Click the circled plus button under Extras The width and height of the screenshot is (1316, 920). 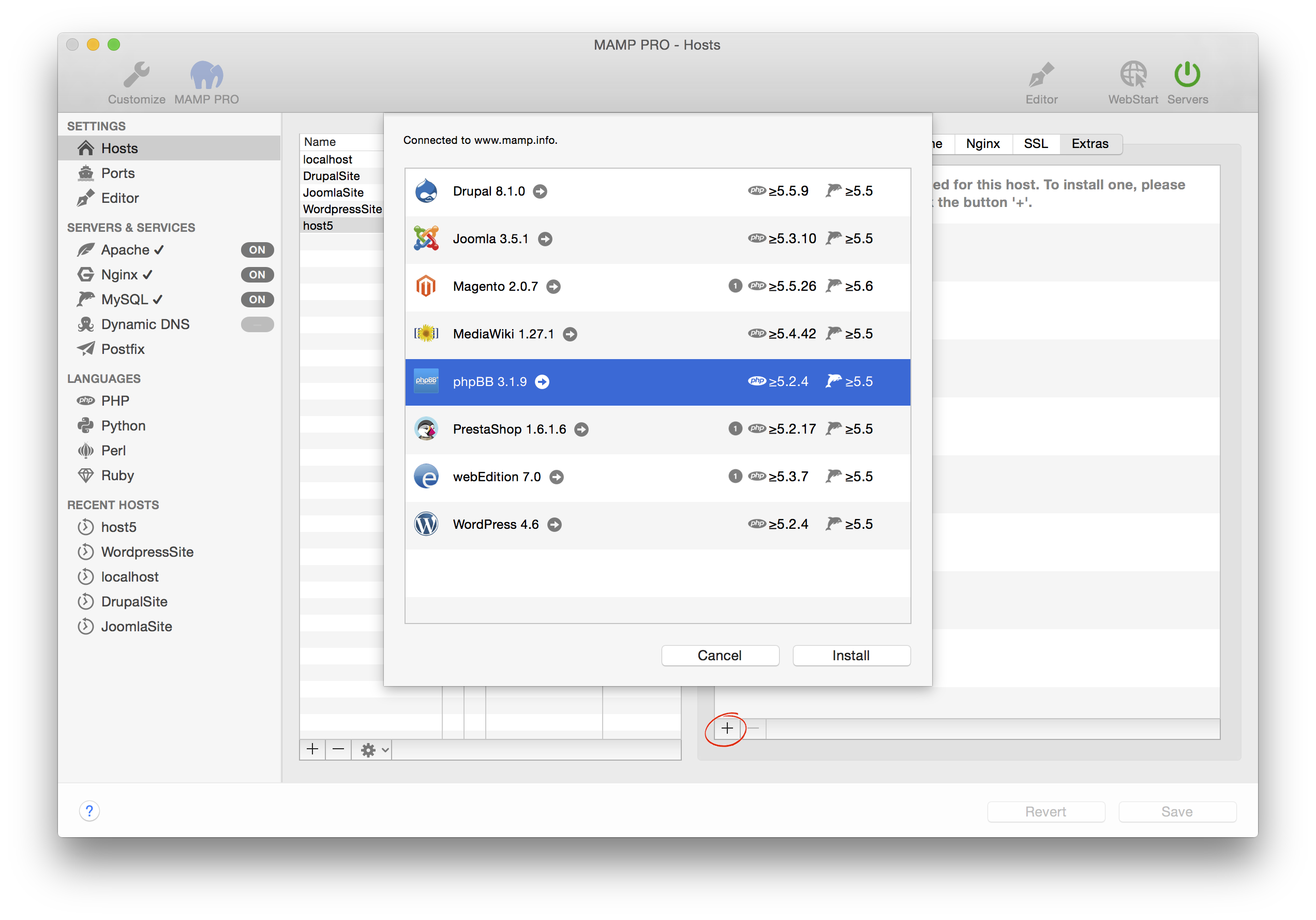pyautogui.click(x=727, y=729)
